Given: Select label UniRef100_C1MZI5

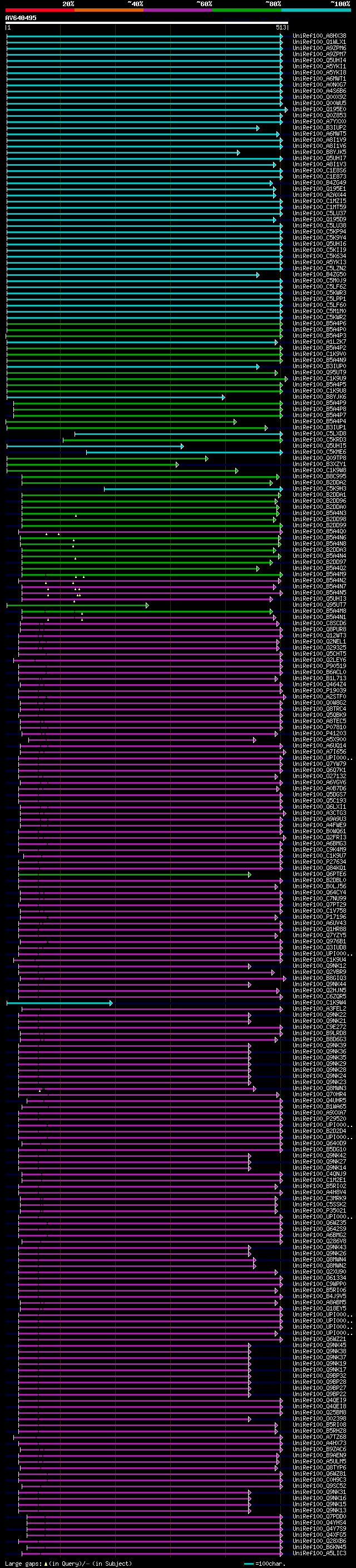Looking at the screenshot, I should [x=319, y=201].
